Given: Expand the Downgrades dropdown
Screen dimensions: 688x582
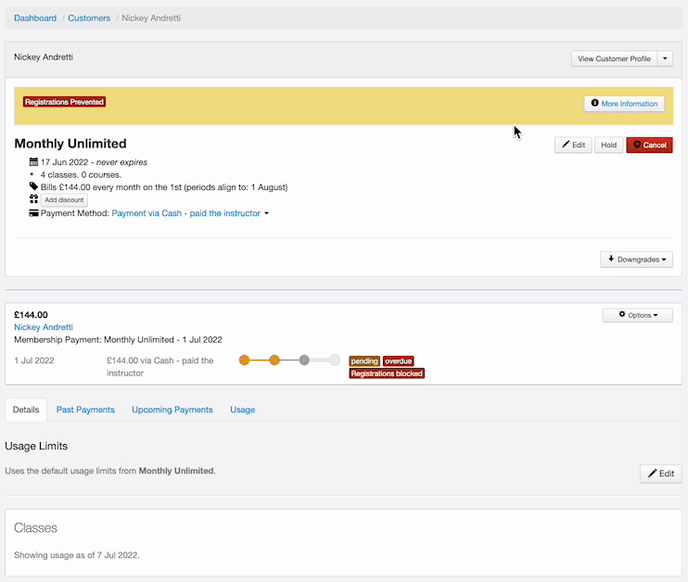Looking at the screenshot, I should 636,259.
